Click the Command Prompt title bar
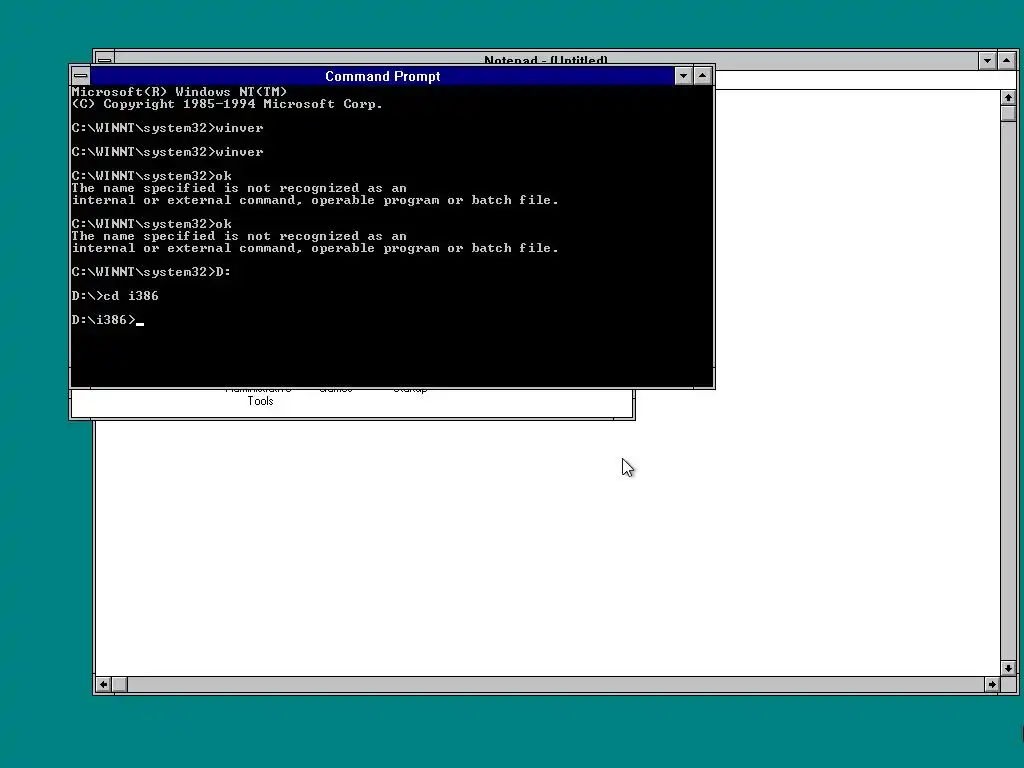 382,76
